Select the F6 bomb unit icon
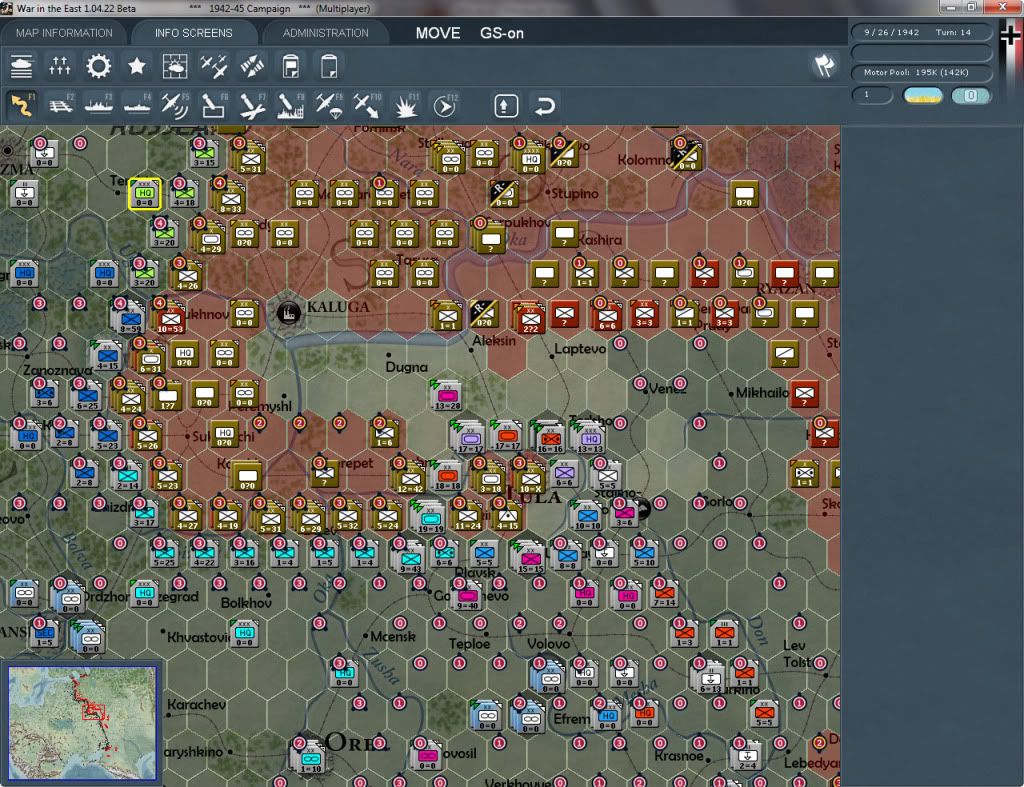 [x=214, y=105]
